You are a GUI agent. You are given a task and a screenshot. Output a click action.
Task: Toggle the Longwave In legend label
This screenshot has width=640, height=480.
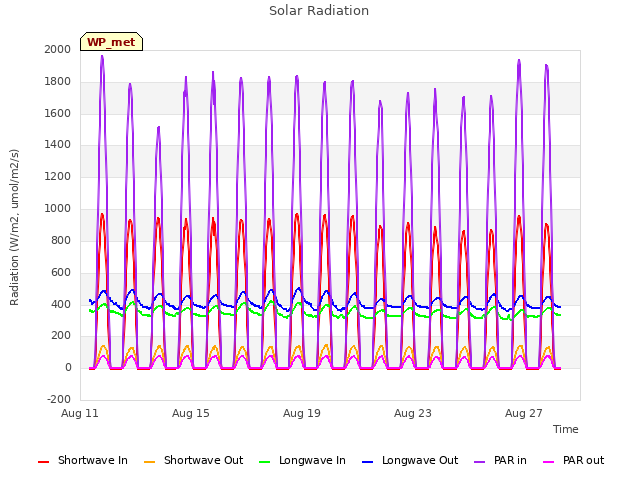tap(312, 460)
